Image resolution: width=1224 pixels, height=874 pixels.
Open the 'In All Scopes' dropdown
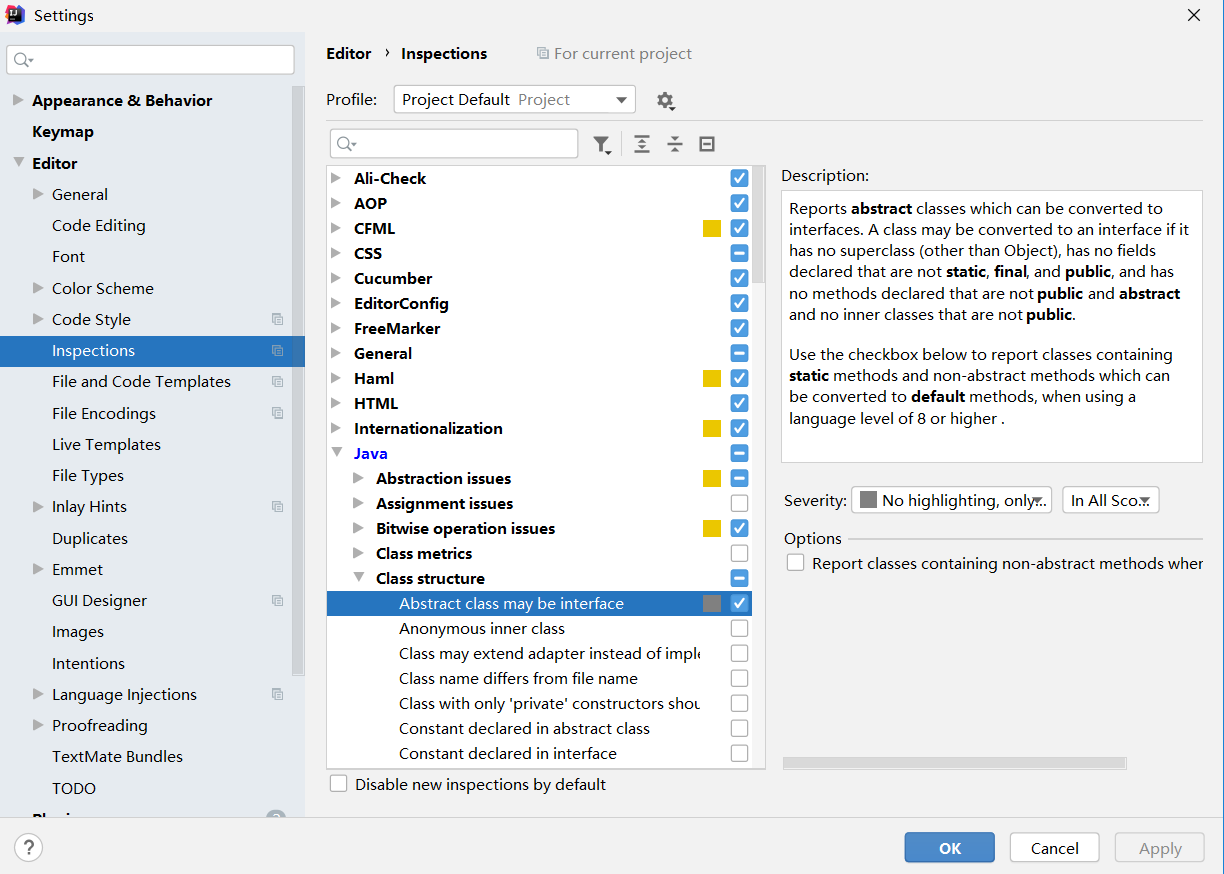[1110, 500]
